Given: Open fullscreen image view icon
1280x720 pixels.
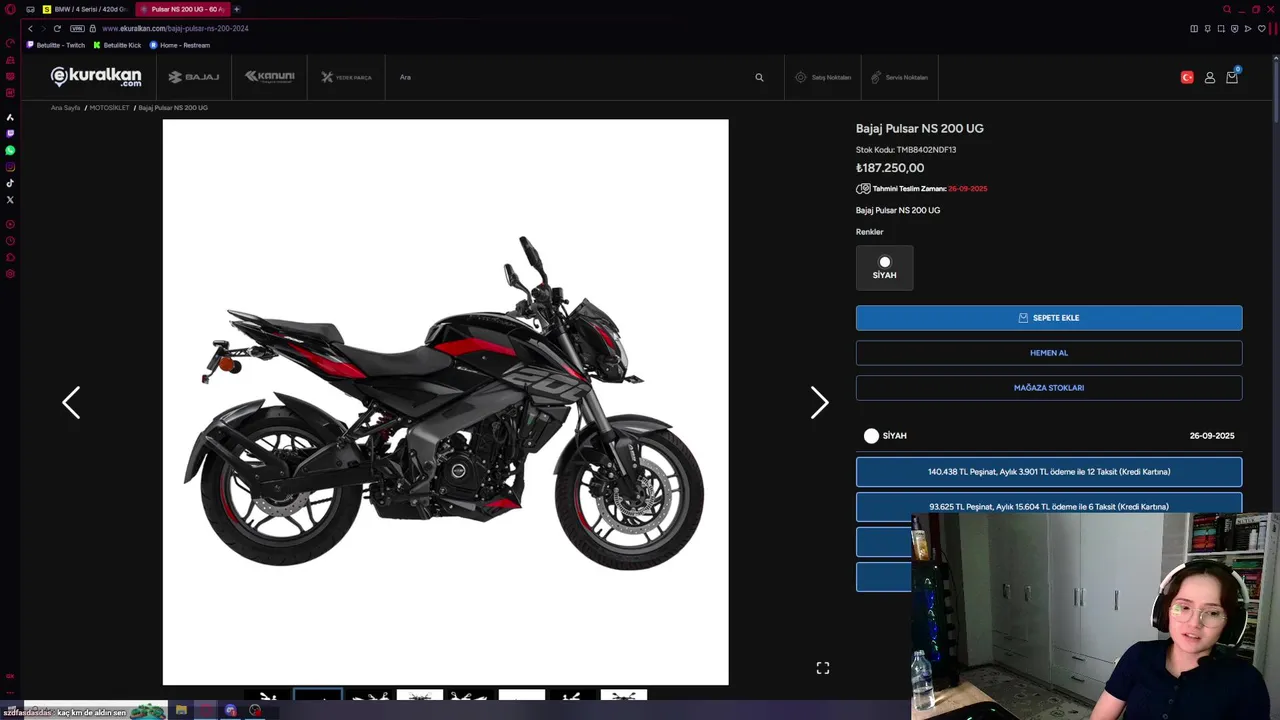Looking at the screenshot, I should [822, 668].
